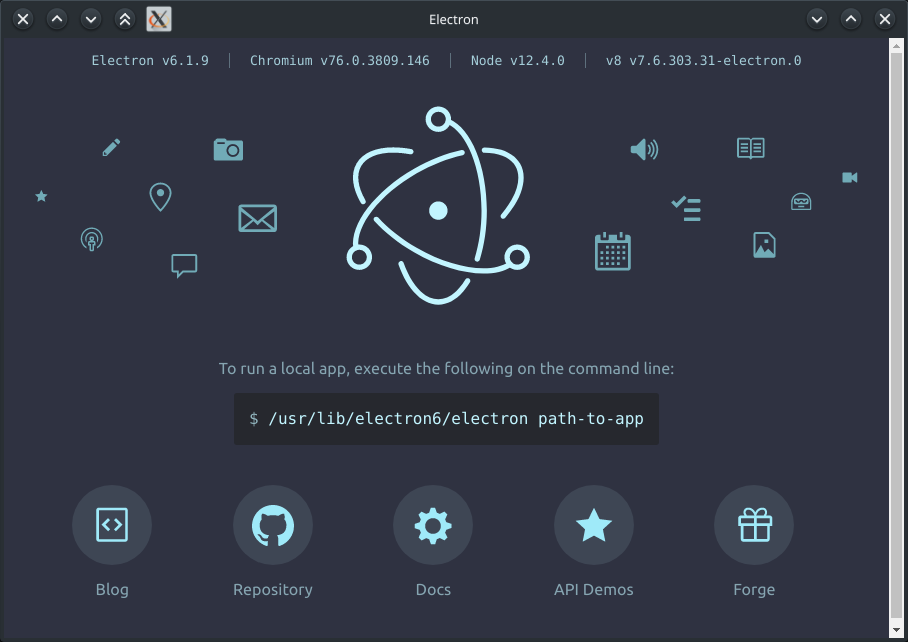Image resolution: width=908 pixels, height=642 pixels.
Task: Click the left-side up chevron title bar button
Action: (x=57, y=19)
